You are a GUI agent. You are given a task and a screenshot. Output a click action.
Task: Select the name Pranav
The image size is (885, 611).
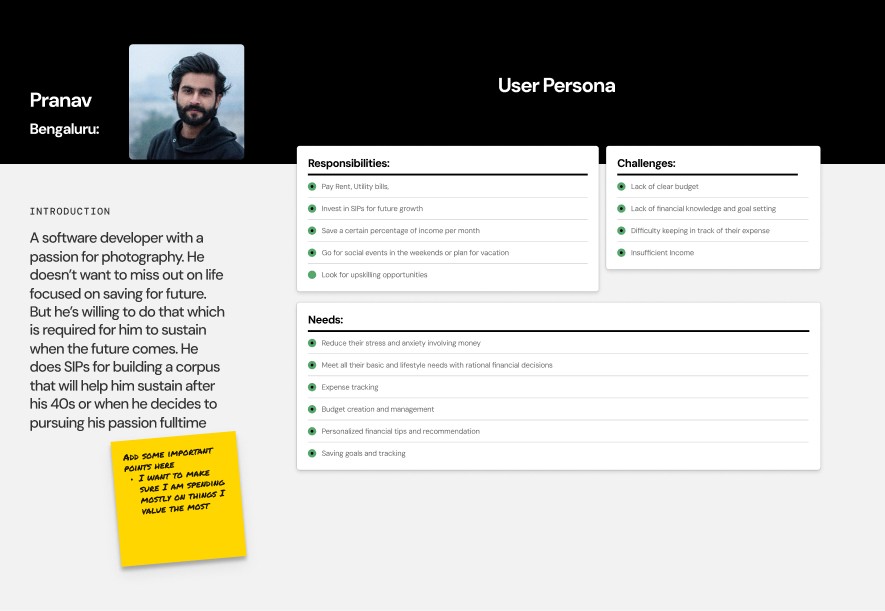[60, 100]
